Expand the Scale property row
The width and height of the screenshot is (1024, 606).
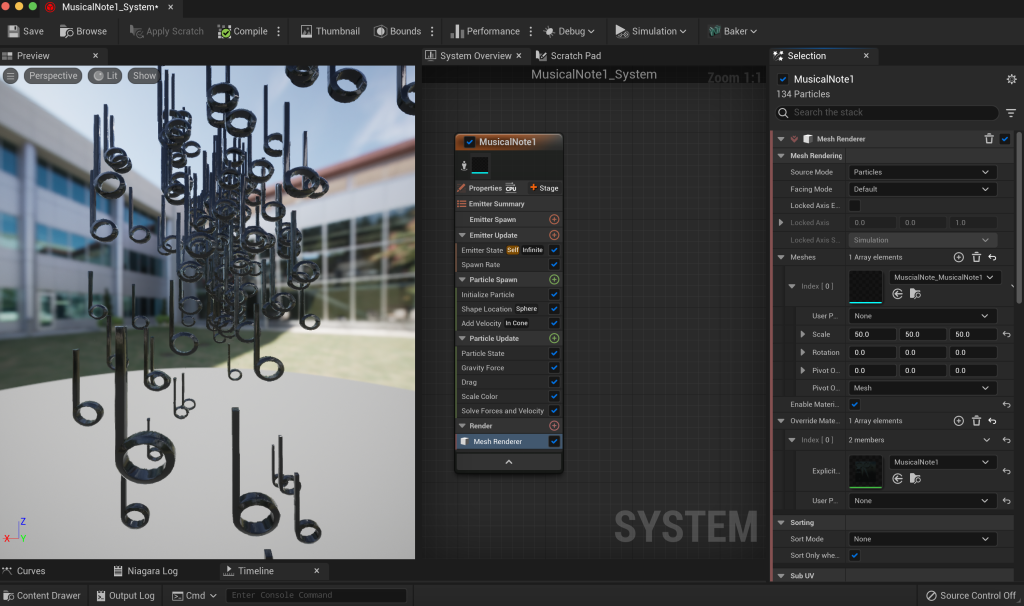tap(803, 334)
